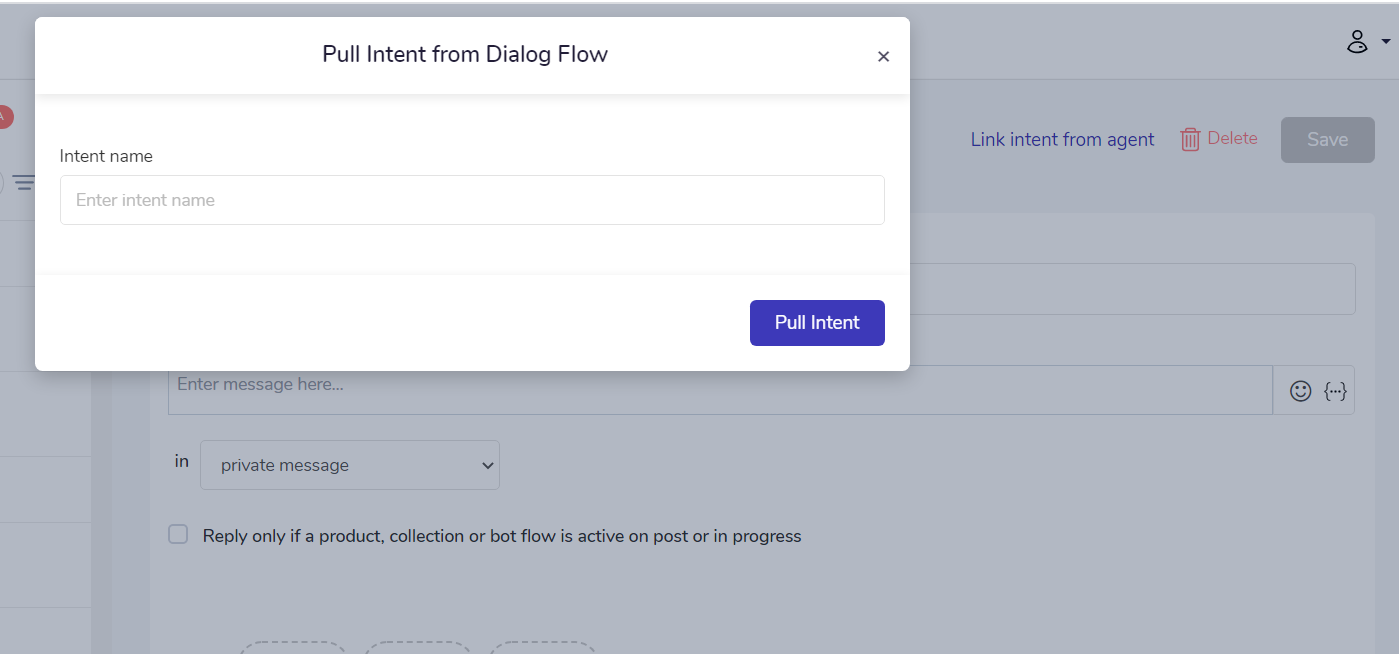Insert variable with curly braces icon
The width and height of the screenshot is (1399, 654).
(x=1335, y=391)
